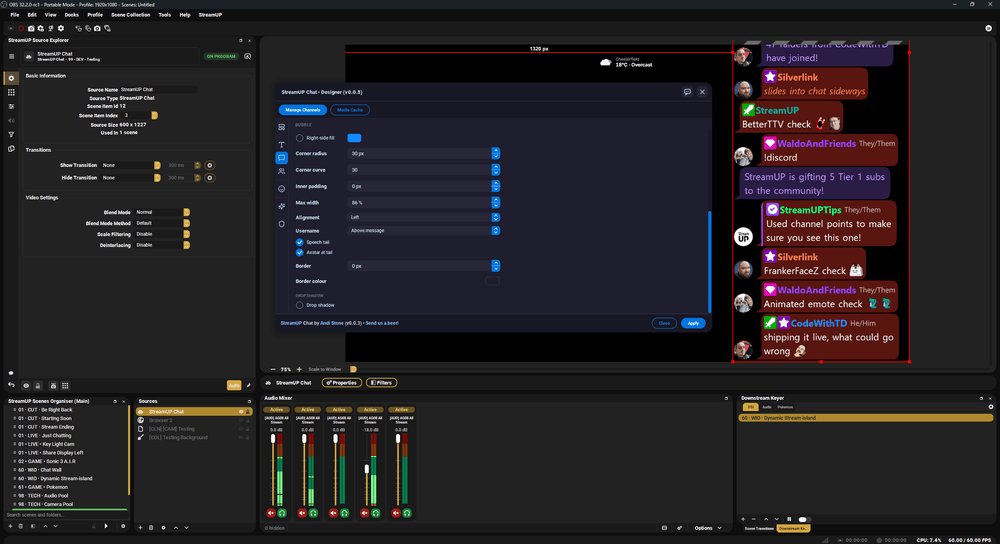Image resolution: width=1000 pixels, height=544 pixels.
Task: Open the shield moderation section in Designer sidebar
Action: coord(281,224)
